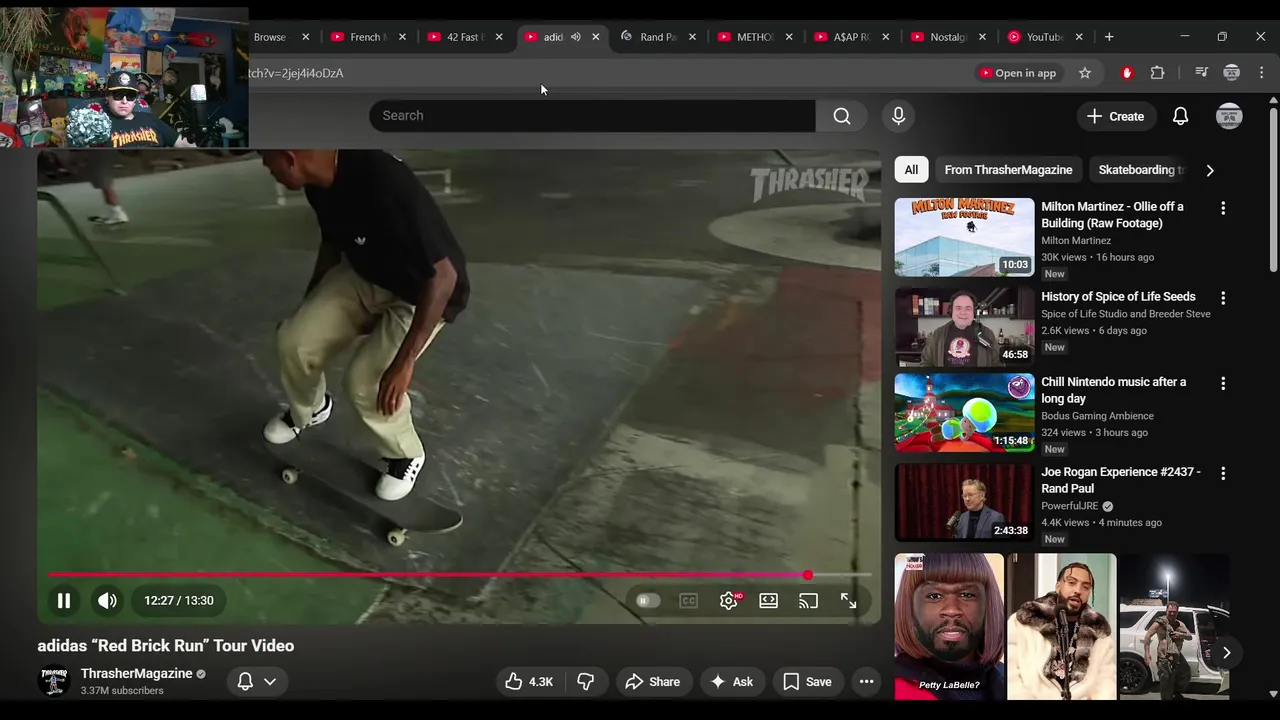Open the Create button
1280x720 pixels.
(1115, 116)
